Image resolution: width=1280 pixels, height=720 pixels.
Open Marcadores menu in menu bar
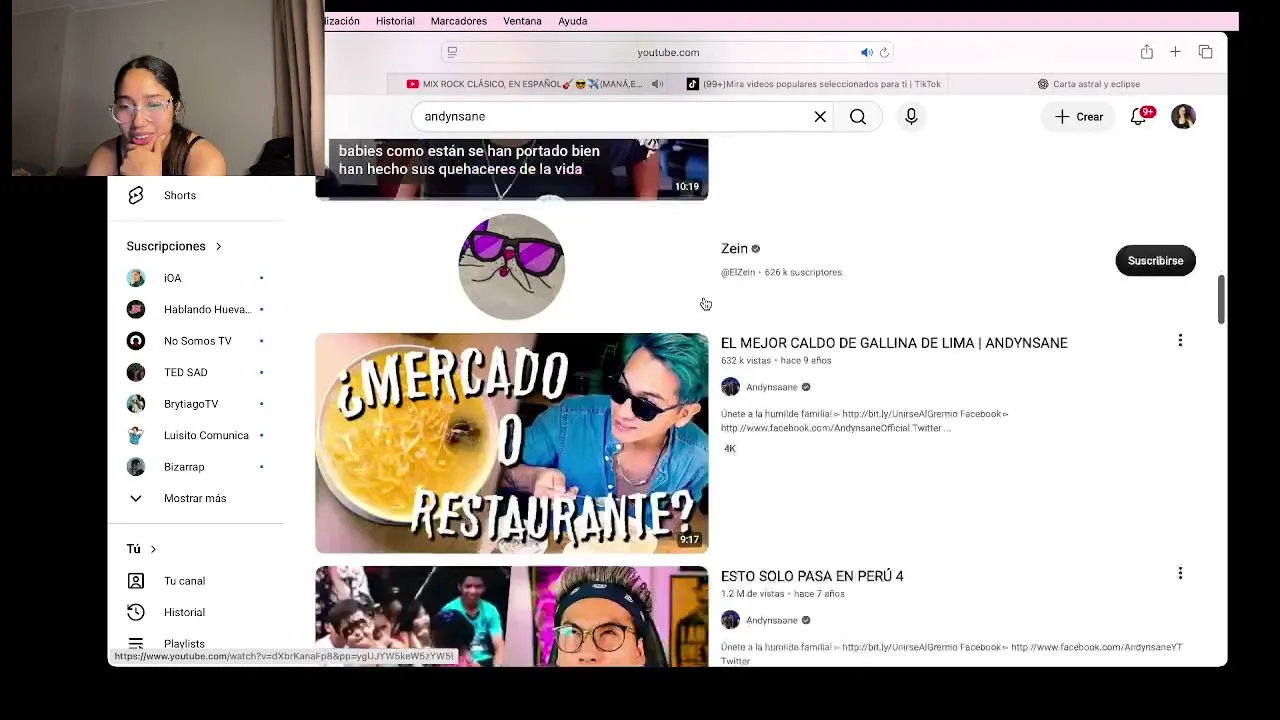458,21
